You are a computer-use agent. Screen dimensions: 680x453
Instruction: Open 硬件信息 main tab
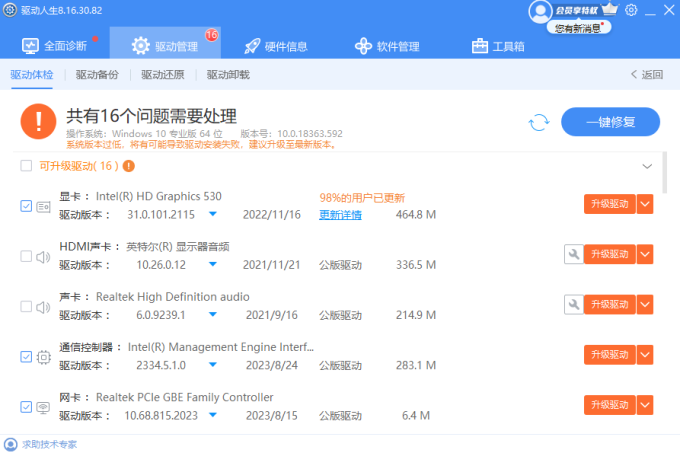pos(276,46)
